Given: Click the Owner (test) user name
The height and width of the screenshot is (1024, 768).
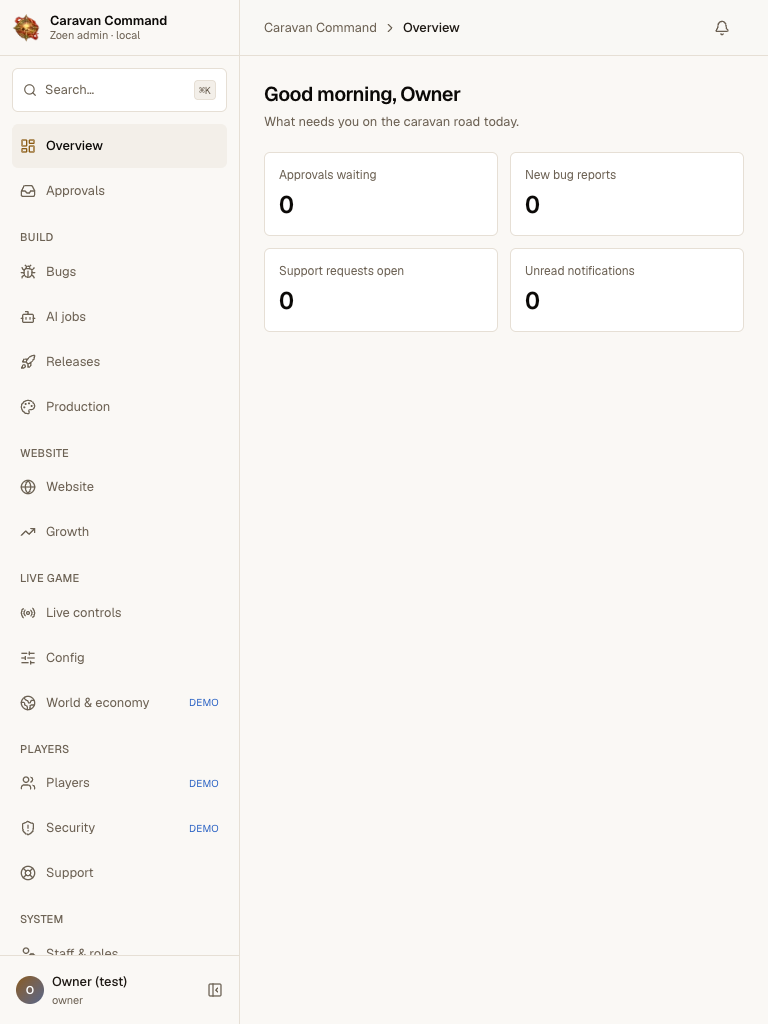Looking at the screenshot, I should 89,982.
